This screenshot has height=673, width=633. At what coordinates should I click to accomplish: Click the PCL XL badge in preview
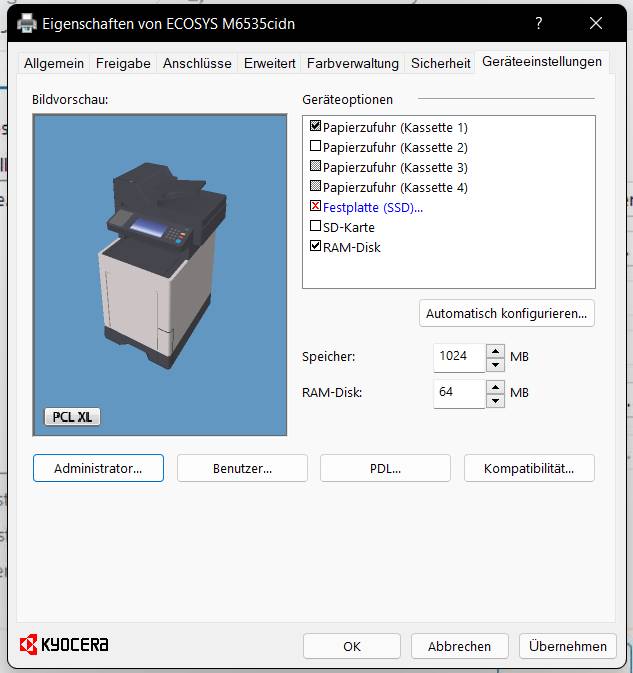click(73, 417)
